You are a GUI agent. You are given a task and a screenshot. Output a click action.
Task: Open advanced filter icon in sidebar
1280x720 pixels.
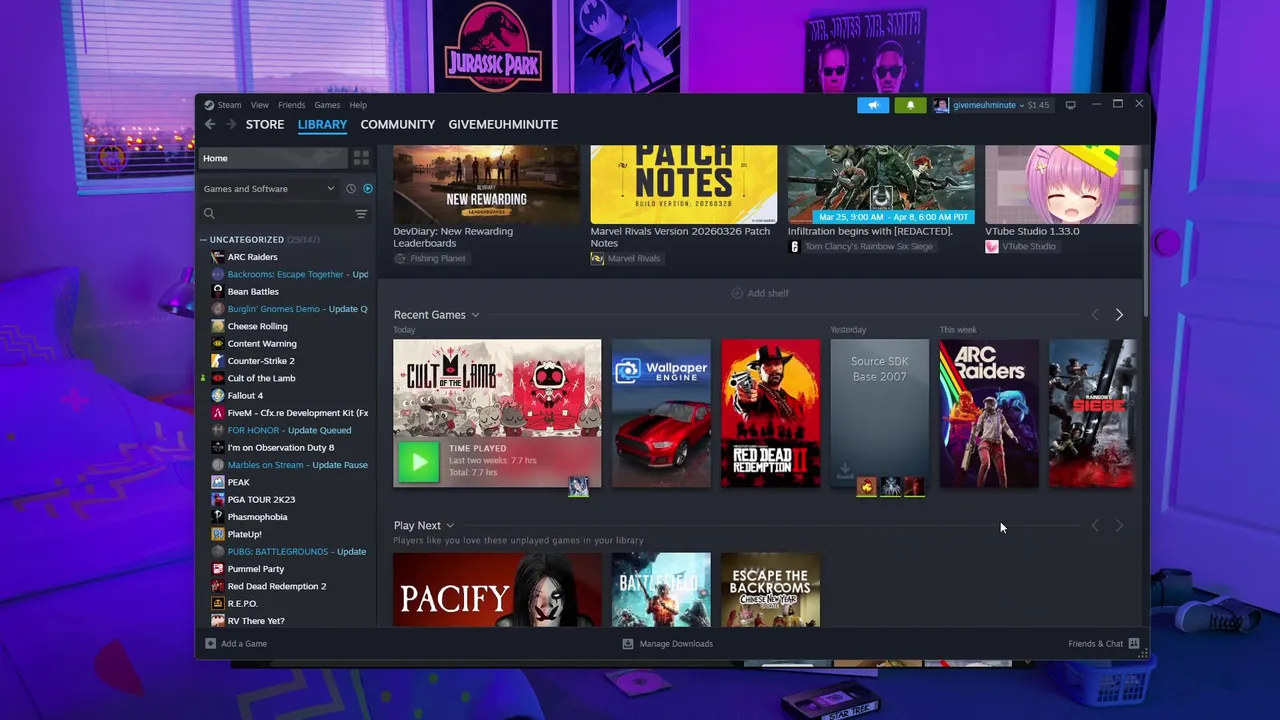click(361, 213)
